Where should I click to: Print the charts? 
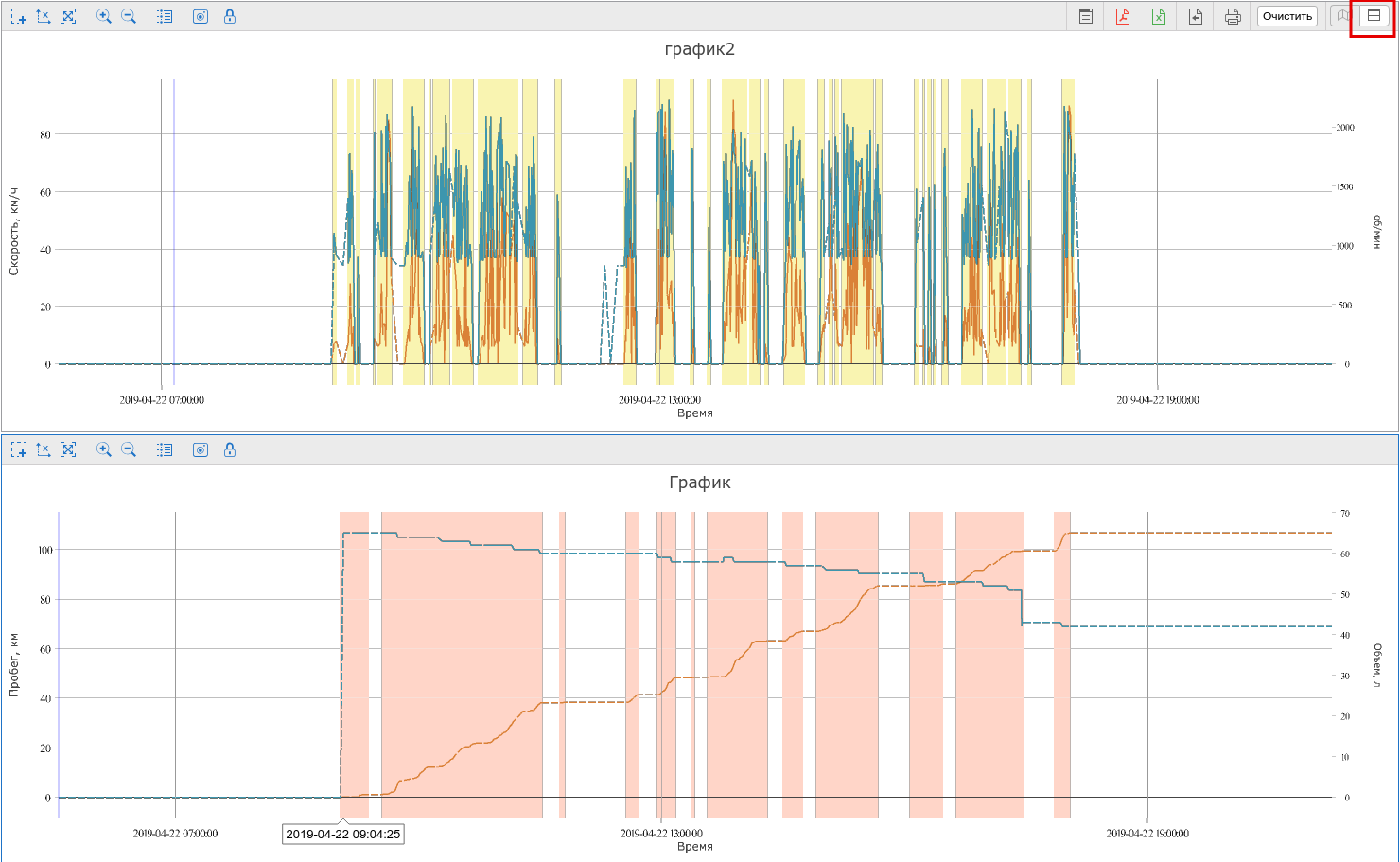1232,16
